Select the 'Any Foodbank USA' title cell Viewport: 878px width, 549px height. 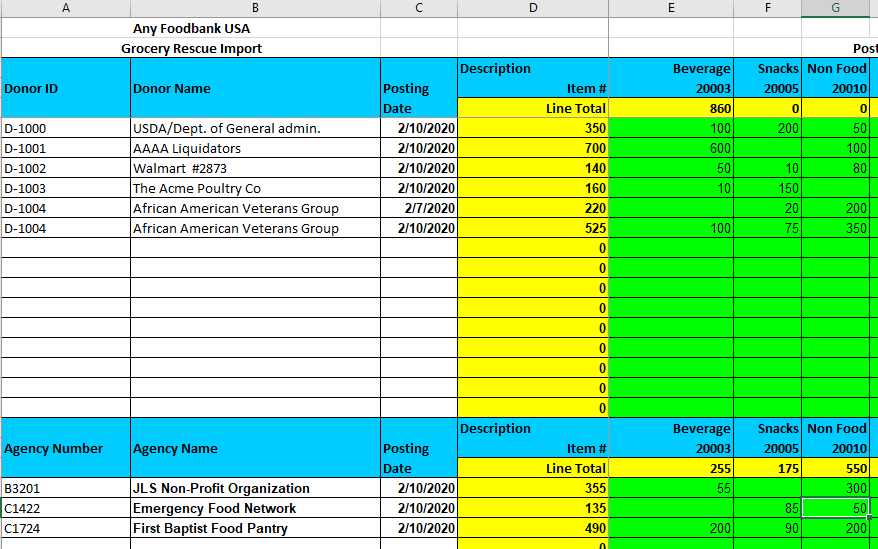(192, 28)
